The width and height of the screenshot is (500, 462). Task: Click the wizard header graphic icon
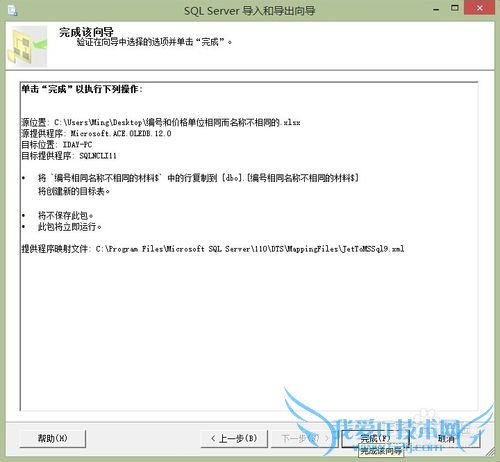[x=27, y=46]
